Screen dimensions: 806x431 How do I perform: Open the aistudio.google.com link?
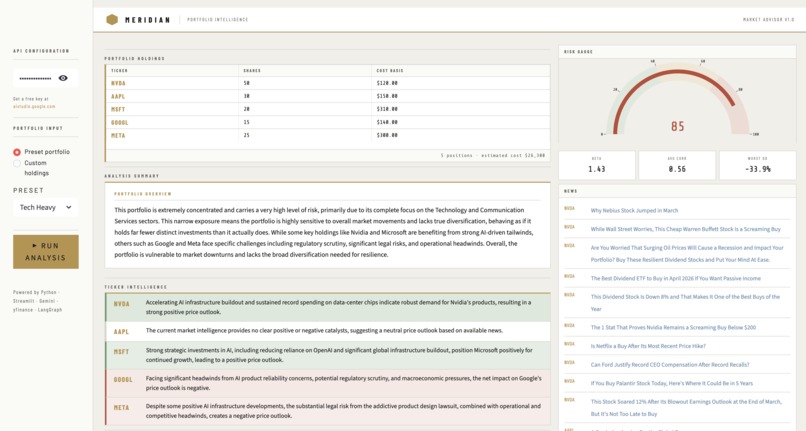(34, 106)
